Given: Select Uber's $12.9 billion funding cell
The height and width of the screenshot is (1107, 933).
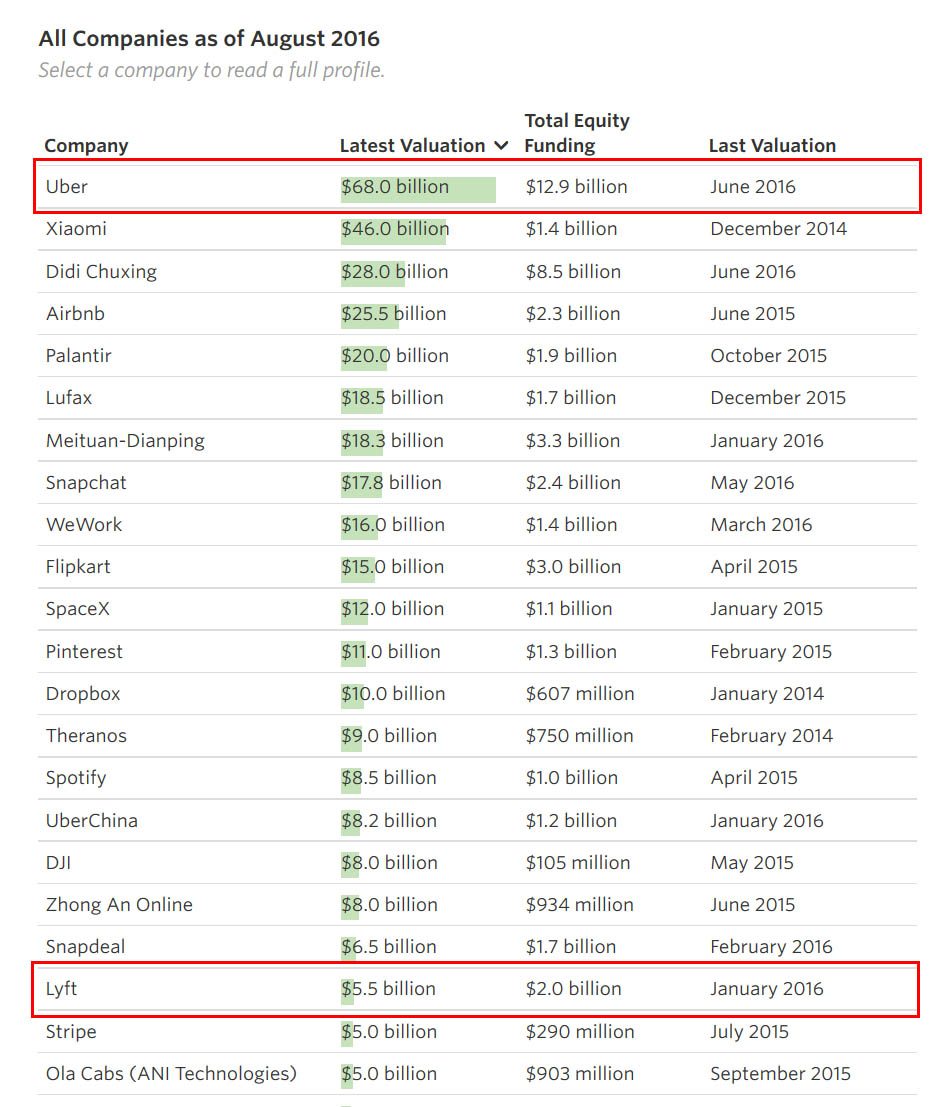Looking at the screenshot, I should coord(578,187).
